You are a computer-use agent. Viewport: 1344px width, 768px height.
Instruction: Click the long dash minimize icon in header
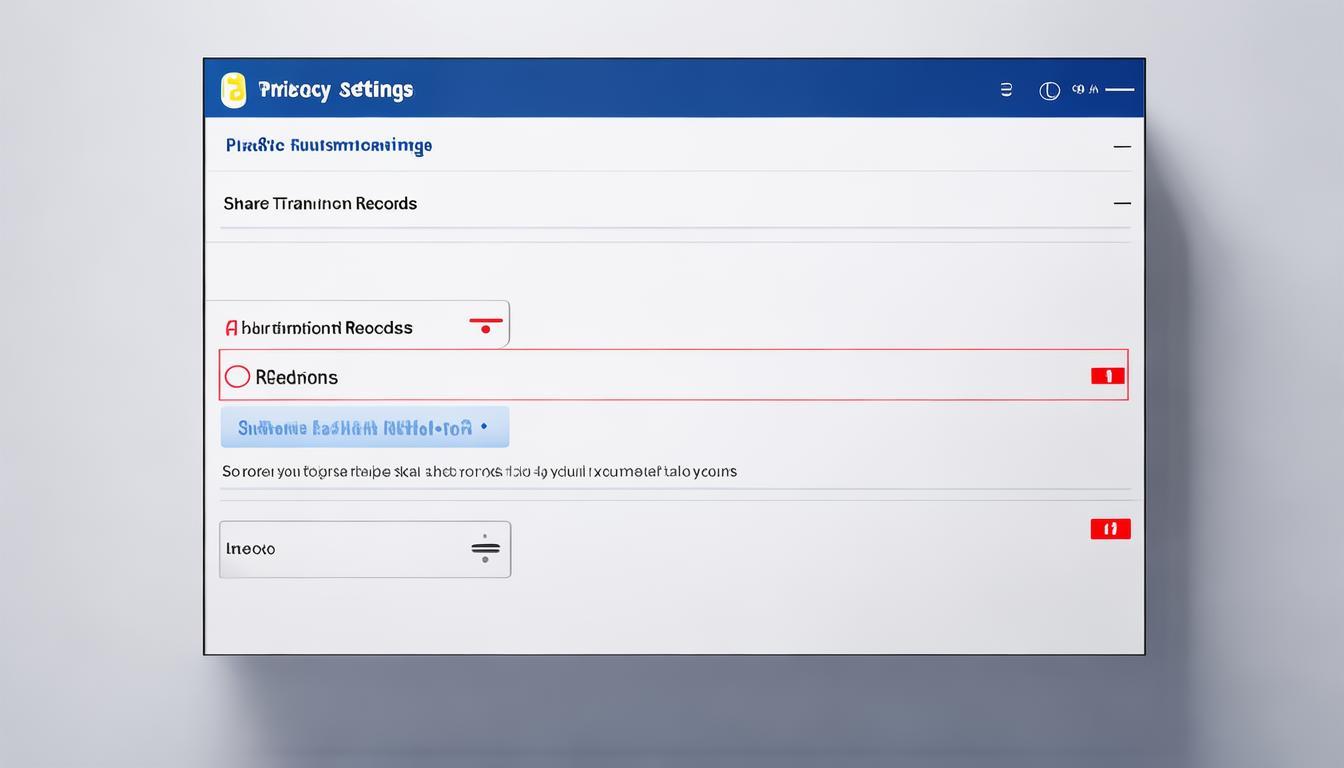1119,90
